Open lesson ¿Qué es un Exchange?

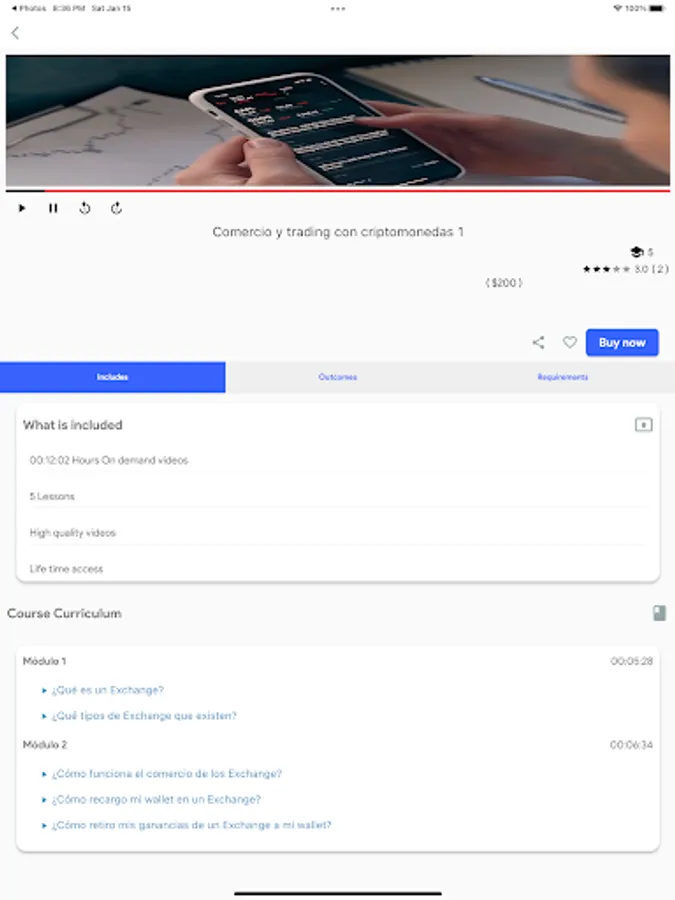(x=108, y=690)
